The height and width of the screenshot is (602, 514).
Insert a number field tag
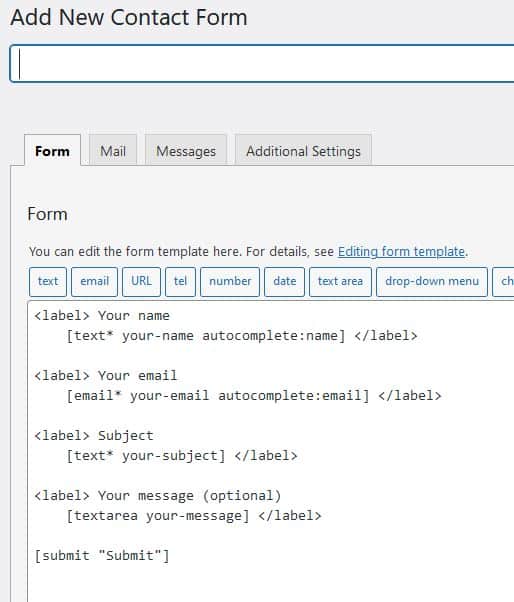230,281
